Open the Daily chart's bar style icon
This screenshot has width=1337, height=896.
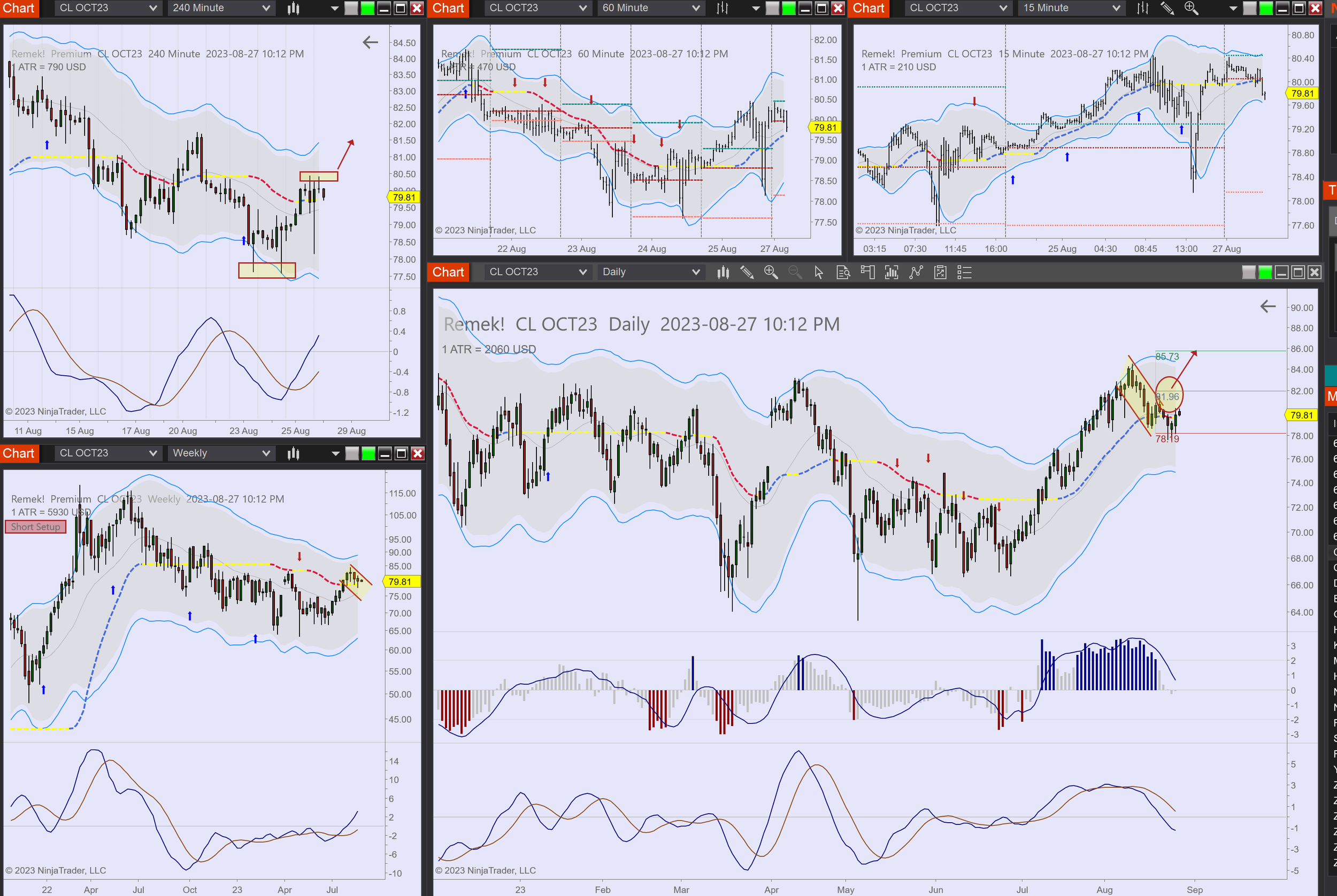click(723, 273)
